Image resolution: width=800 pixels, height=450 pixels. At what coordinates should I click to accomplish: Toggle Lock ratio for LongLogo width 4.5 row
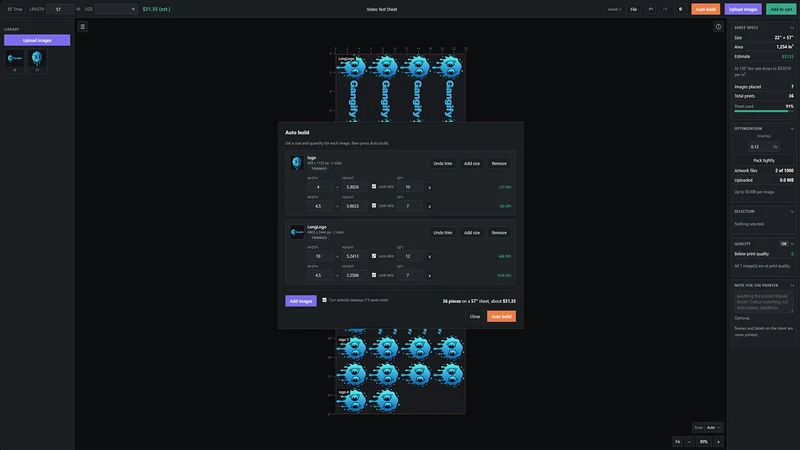(x=374, y=274)
